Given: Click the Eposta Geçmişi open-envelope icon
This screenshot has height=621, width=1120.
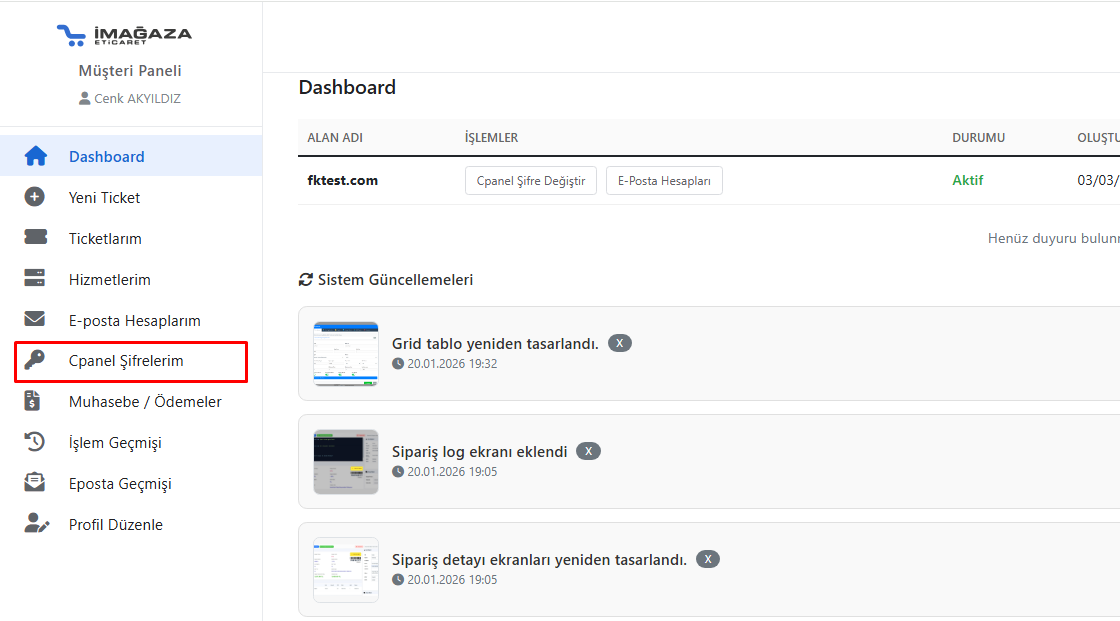Looking at the screenshot, I should pyautogui.click(x=35, y=484).
